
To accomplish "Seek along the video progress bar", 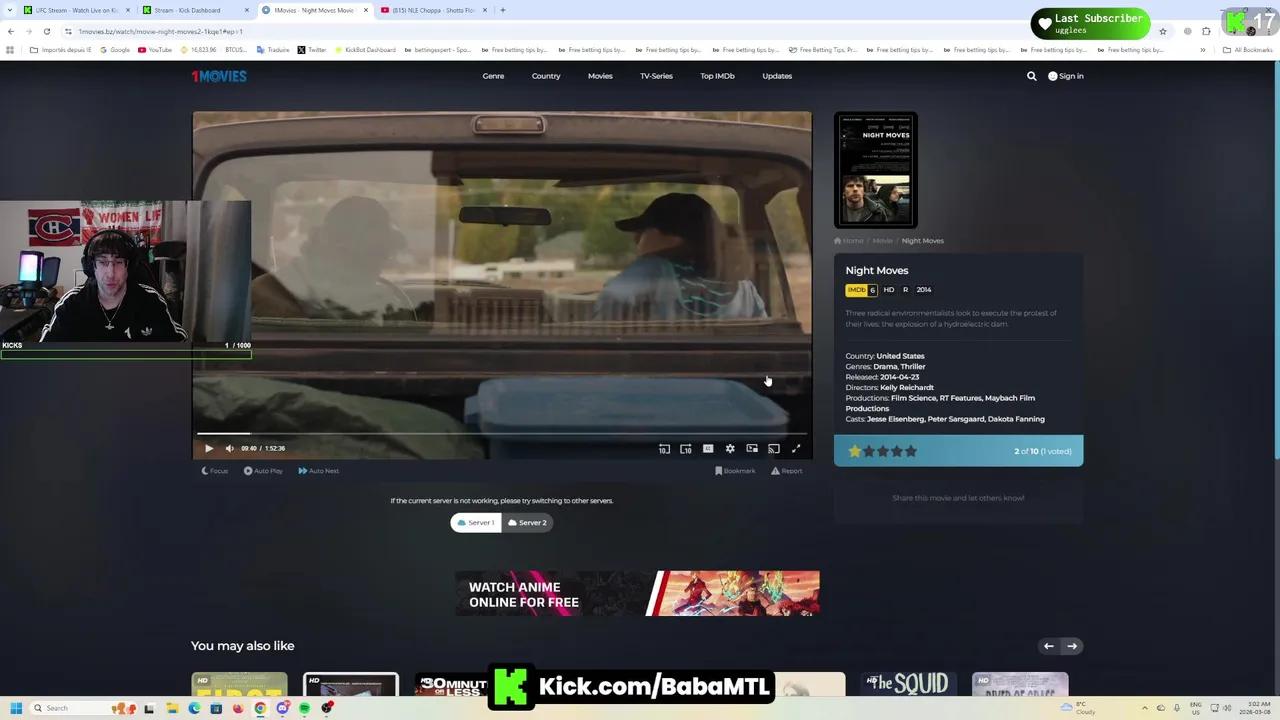I will (502, 434).
